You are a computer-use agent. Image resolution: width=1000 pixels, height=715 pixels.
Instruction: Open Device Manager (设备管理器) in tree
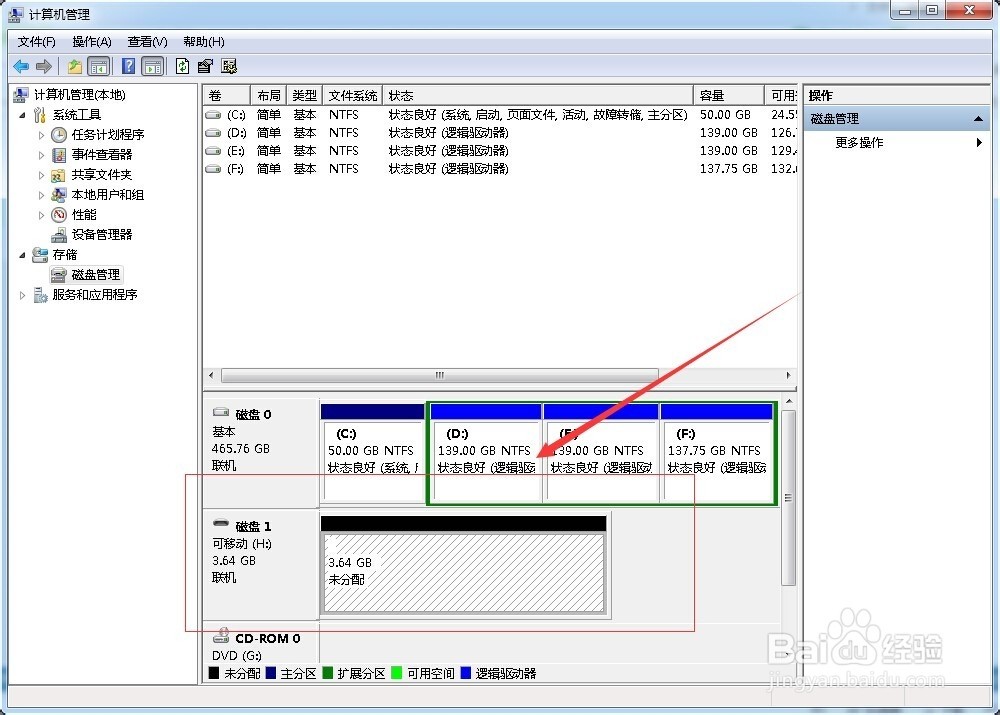tap(101, 234)
